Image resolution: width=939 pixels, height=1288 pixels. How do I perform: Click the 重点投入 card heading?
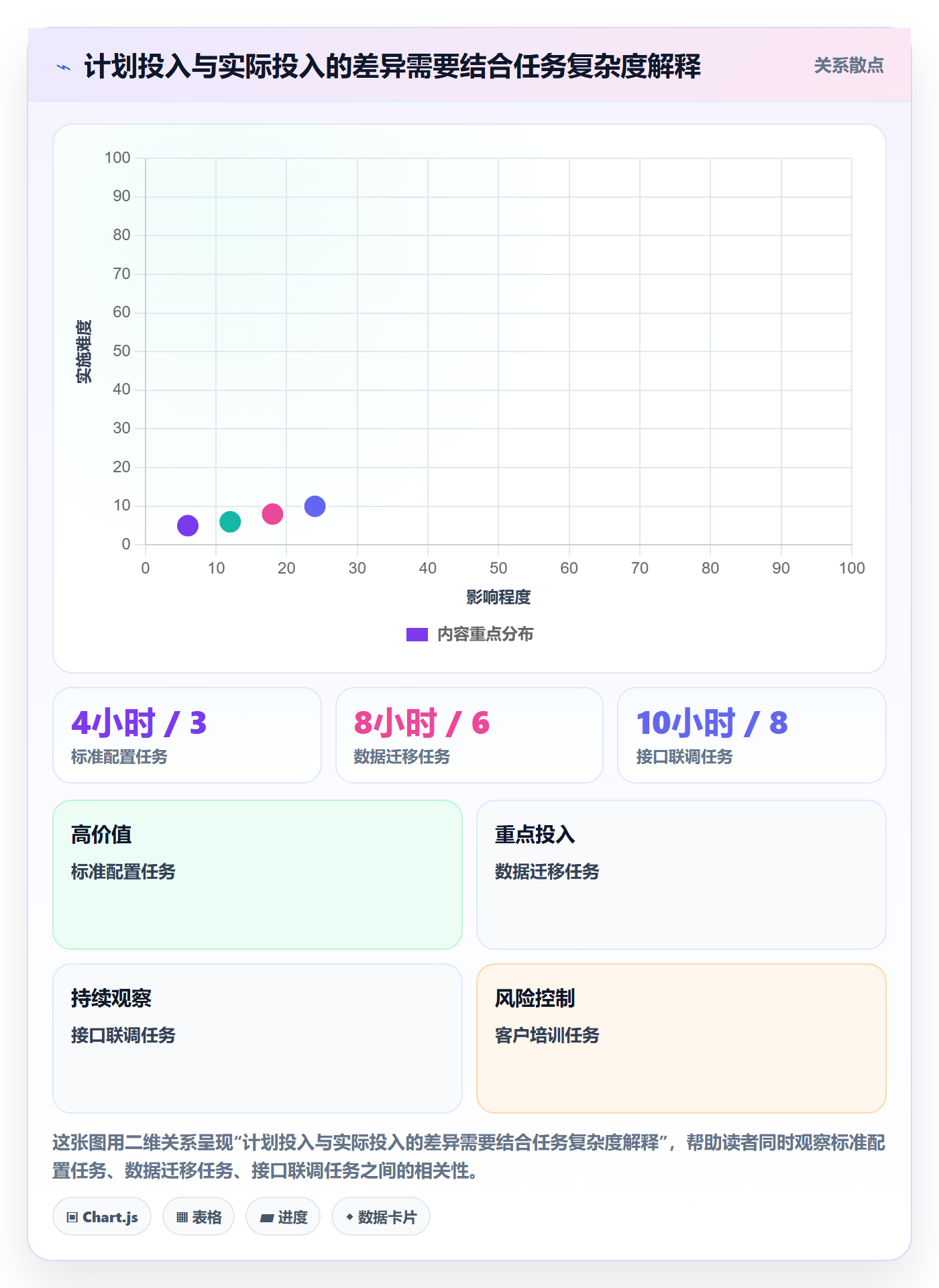(x=535, y=835)
